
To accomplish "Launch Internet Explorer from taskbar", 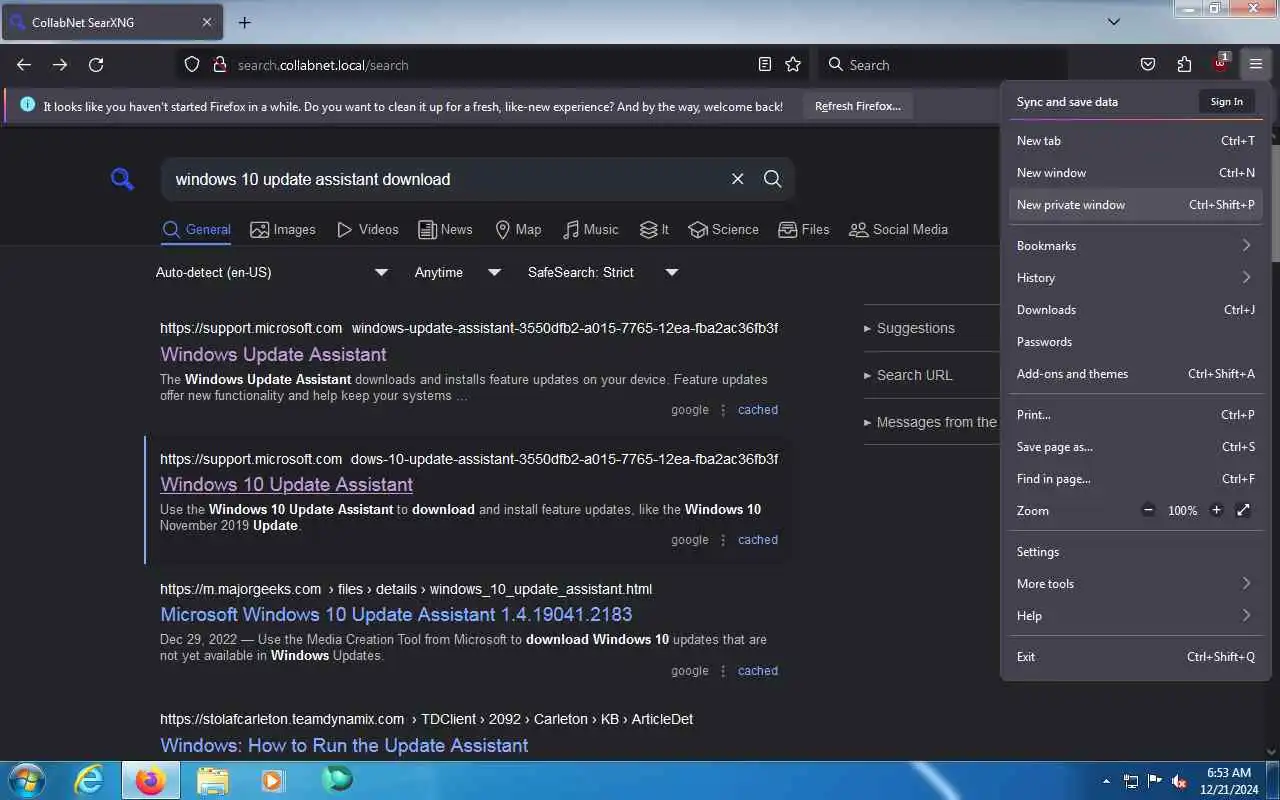I will coord(90,780).
